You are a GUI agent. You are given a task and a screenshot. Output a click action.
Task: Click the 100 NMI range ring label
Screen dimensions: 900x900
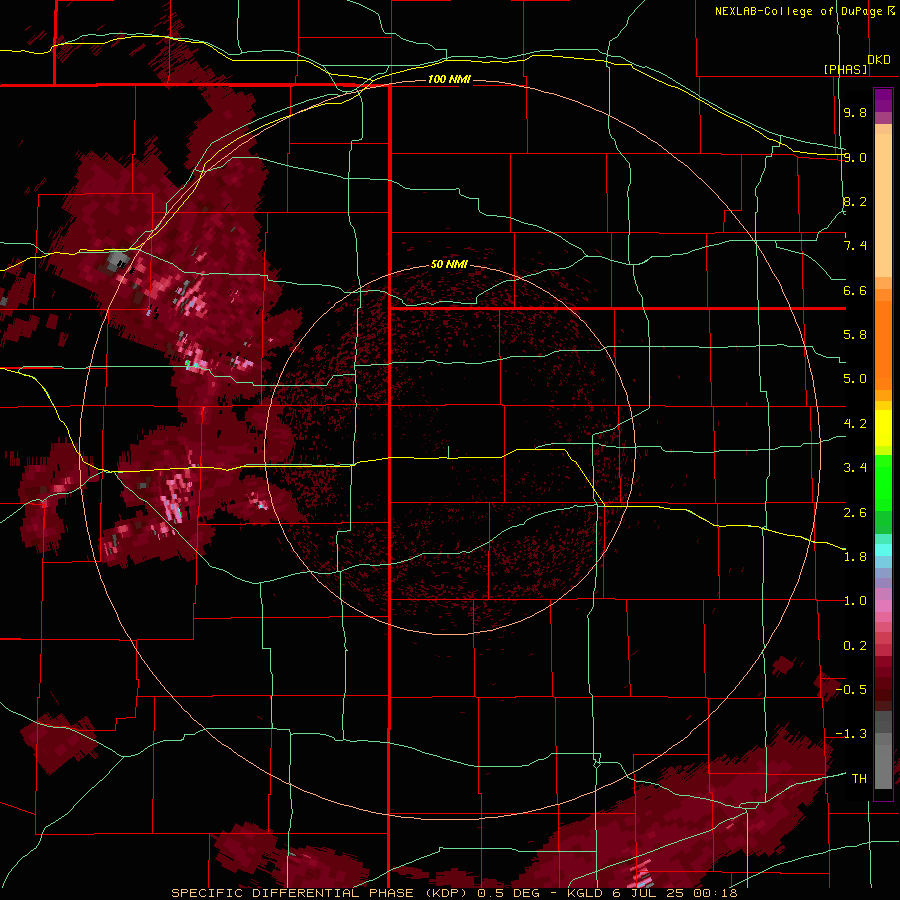(449, 79)
